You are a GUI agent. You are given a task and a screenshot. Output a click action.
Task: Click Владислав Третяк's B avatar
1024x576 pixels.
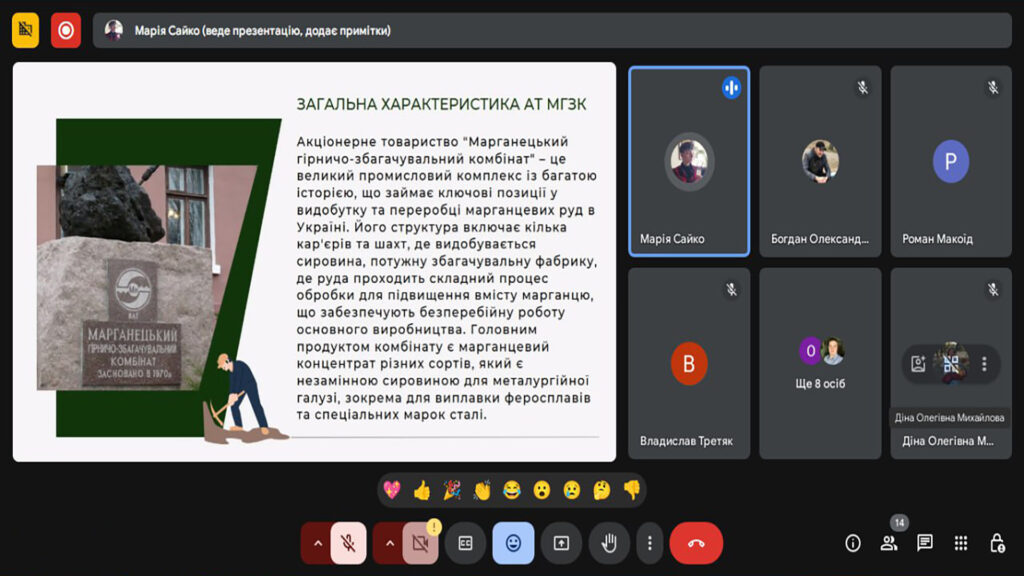[x=689, y=363]
